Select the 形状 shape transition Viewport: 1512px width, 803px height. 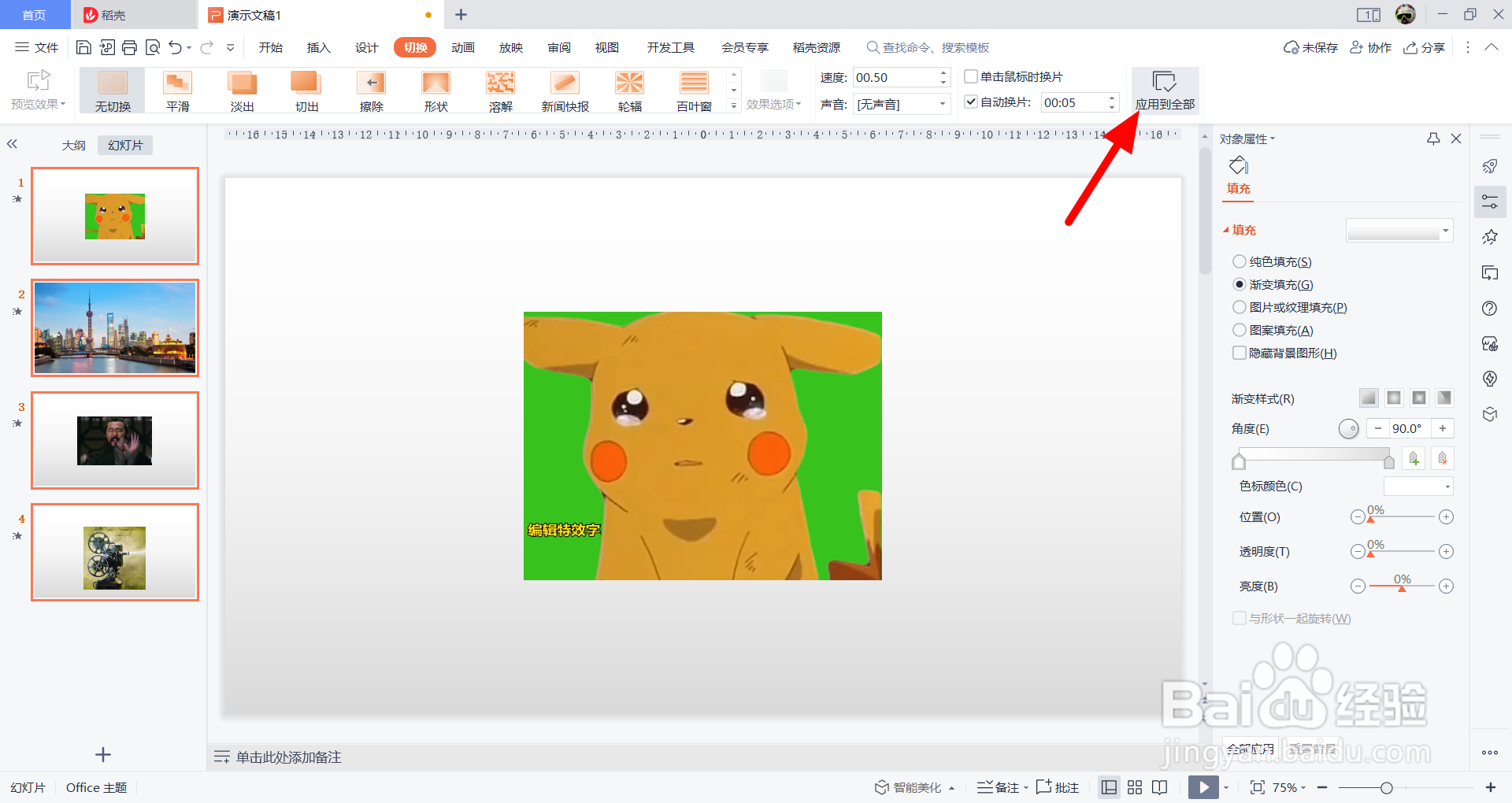pyautogui.click(x=435, y=91)
